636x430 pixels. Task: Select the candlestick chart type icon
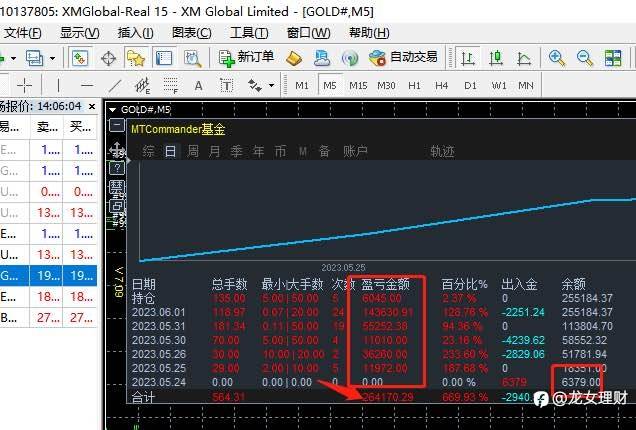point(496,58)
